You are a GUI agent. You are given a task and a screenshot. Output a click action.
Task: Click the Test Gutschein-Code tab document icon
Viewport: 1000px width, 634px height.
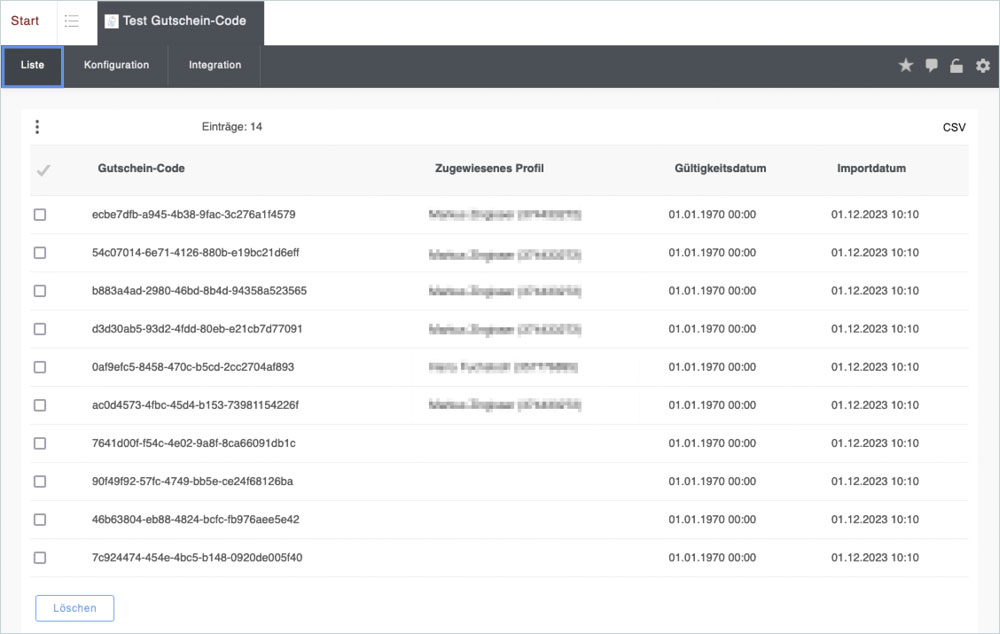click(111, 21)
